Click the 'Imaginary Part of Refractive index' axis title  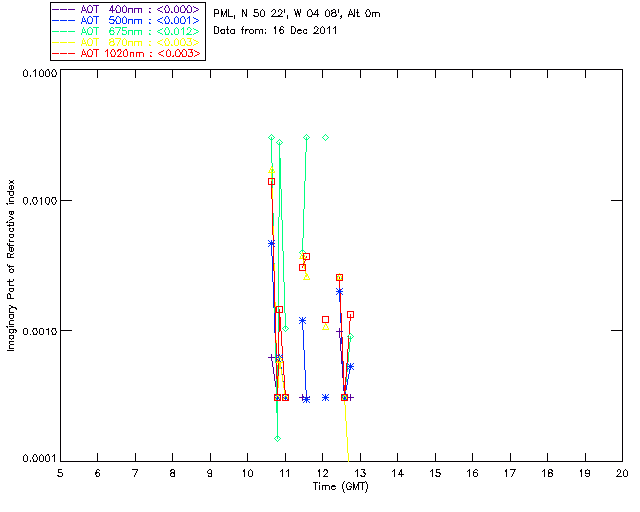tap(11, 265)
